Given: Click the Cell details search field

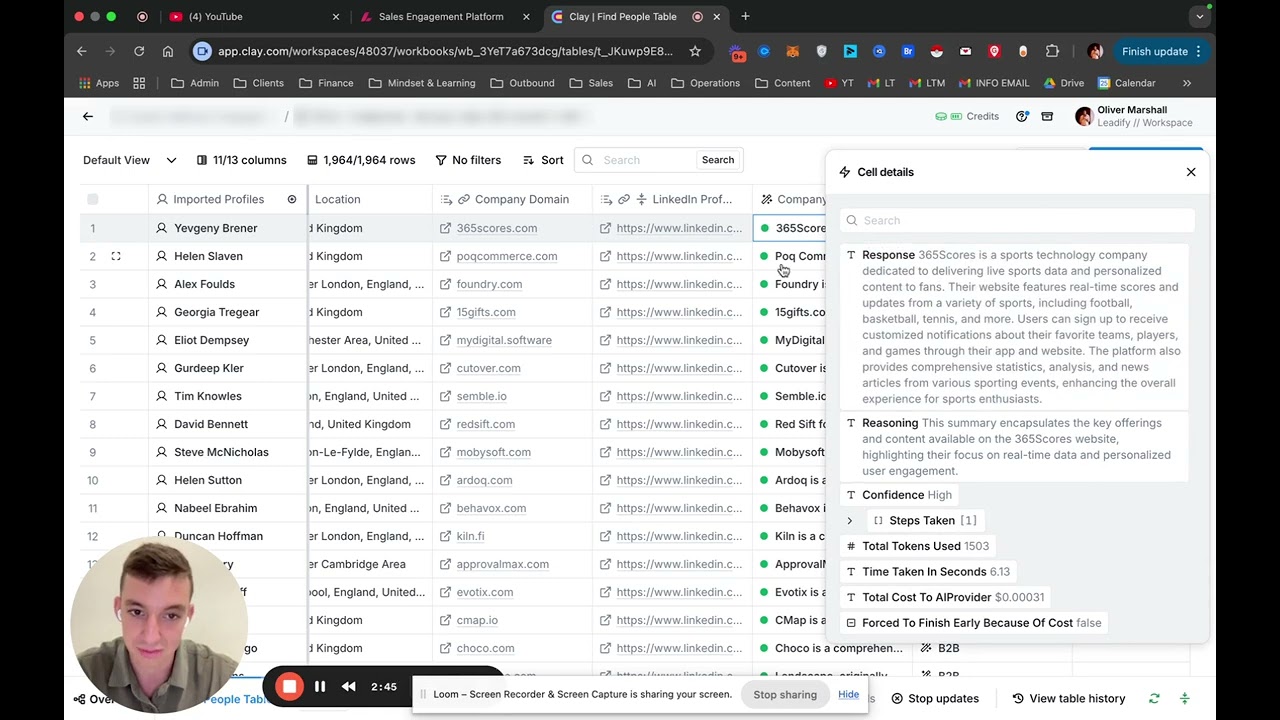Looking at the screenshot, I should click(x=1019, y=220).
